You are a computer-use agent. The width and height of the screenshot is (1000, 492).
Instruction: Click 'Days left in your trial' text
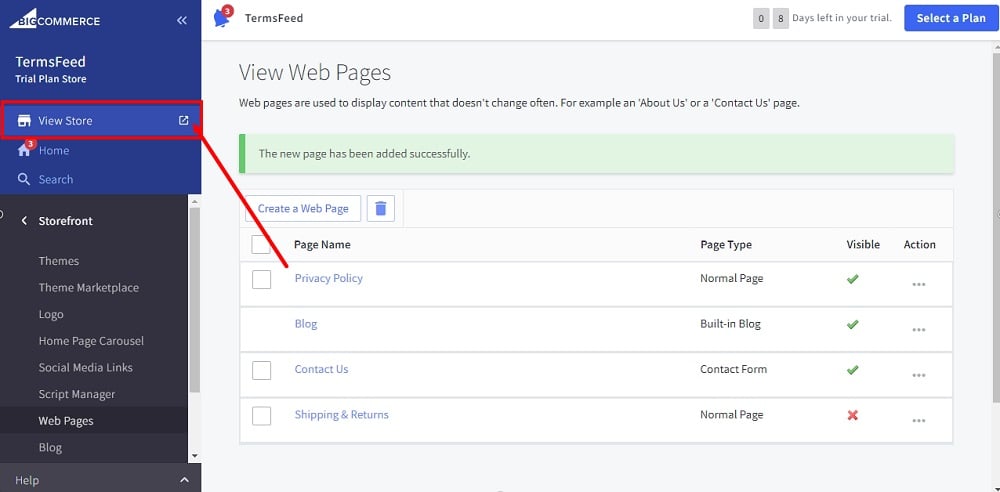842,18
